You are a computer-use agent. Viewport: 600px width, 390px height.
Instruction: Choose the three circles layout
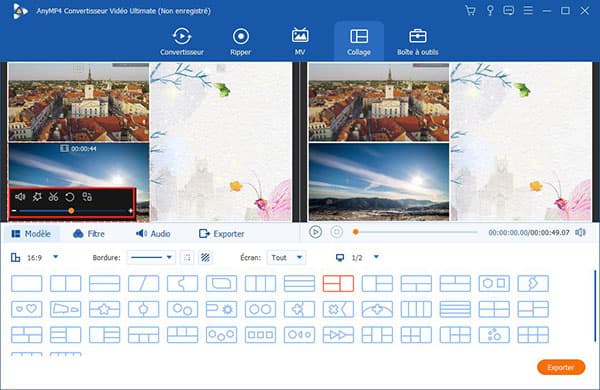pyautogui.click(x=221, y=335)
